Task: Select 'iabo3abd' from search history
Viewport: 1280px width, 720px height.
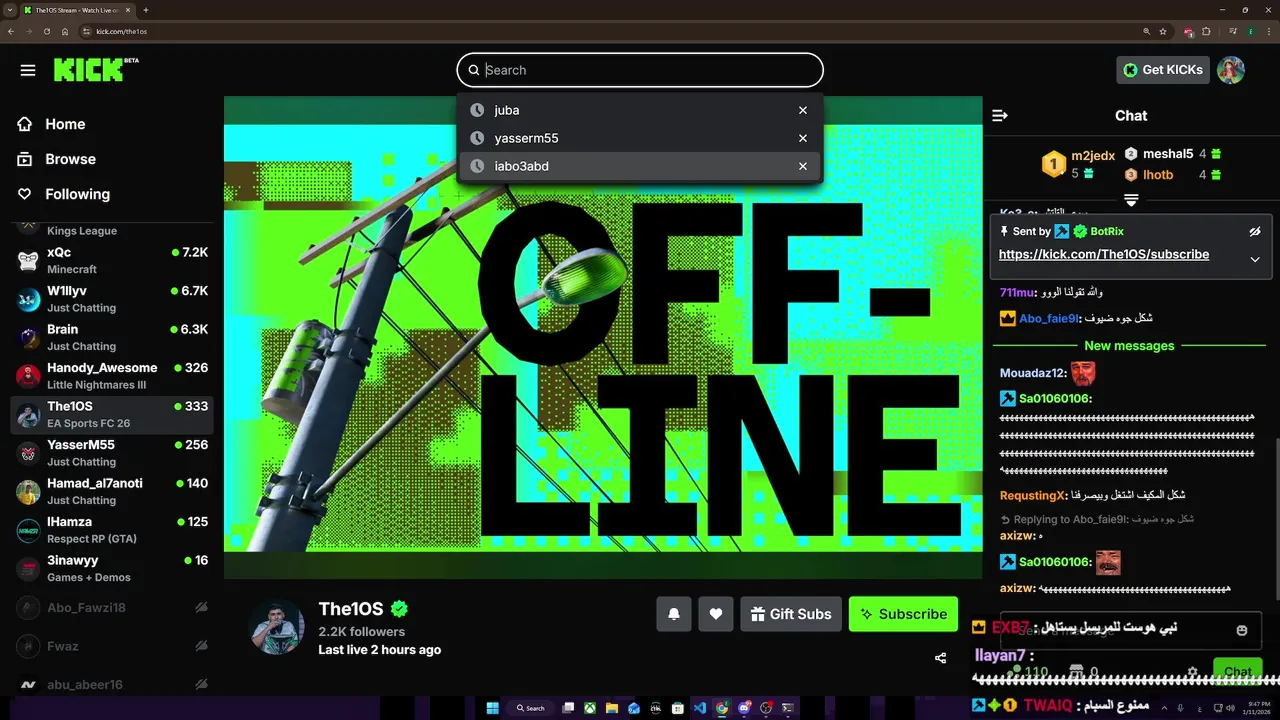Action: coord(640,166)
